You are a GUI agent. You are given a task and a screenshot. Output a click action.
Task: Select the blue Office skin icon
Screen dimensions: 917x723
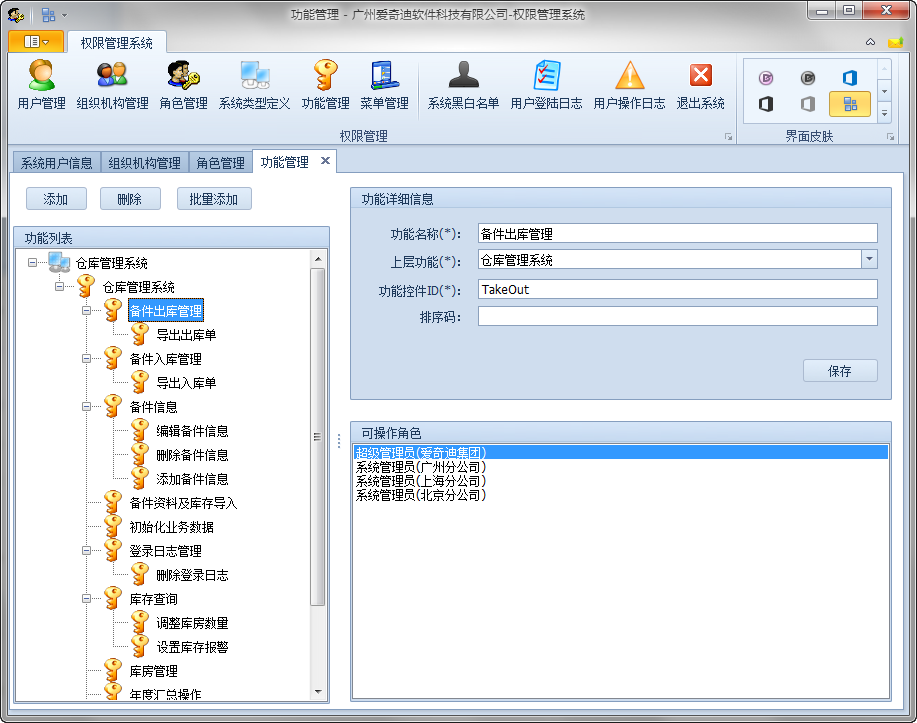point(850,78)
